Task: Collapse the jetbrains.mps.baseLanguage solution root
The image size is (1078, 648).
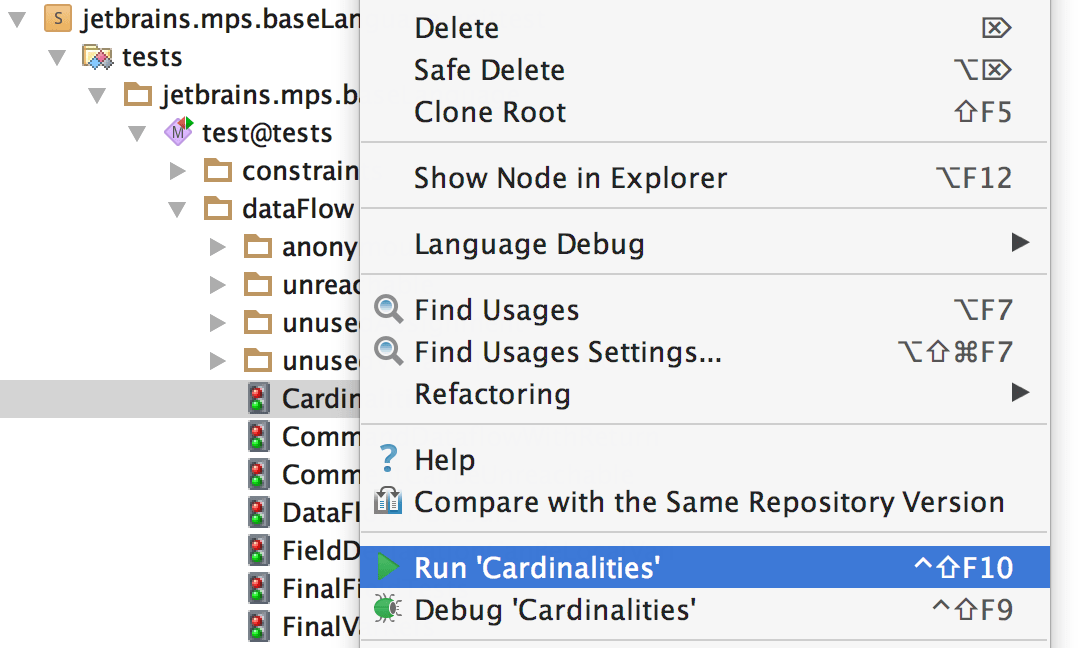Action: tap(17, 19)
